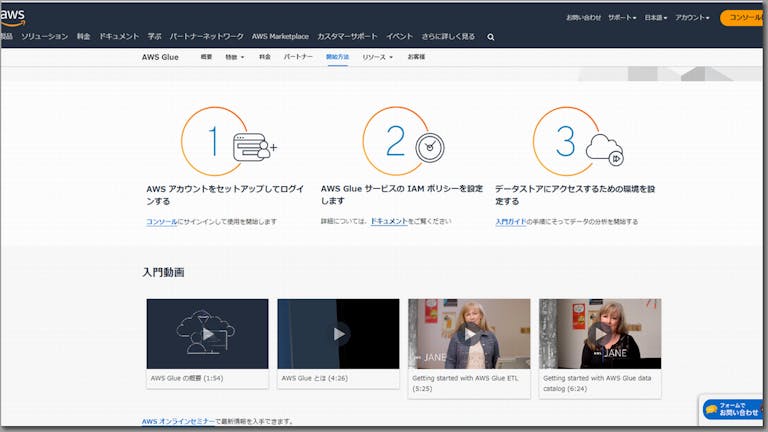Image resolution: width=768 pixels, height=432 pixels.
Task: Open the search magnifier icon
Action: point(491,37)
